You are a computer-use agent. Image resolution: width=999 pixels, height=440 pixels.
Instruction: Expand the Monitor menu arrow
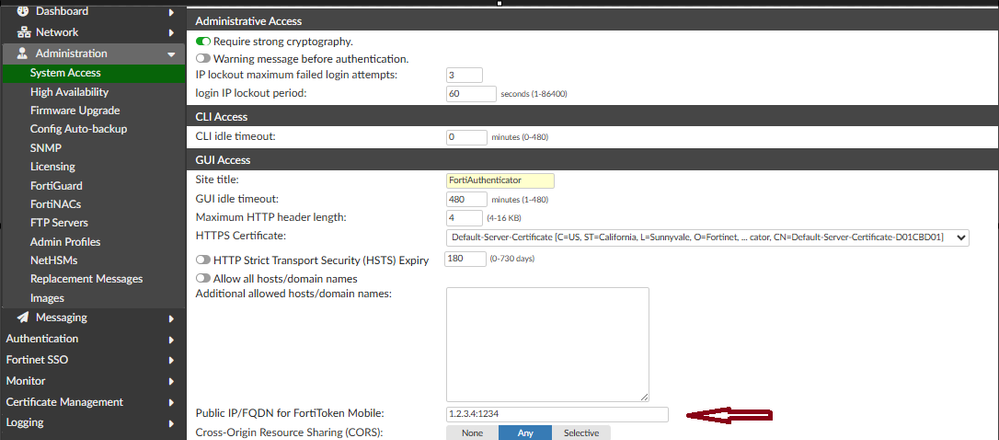point(171,381)
